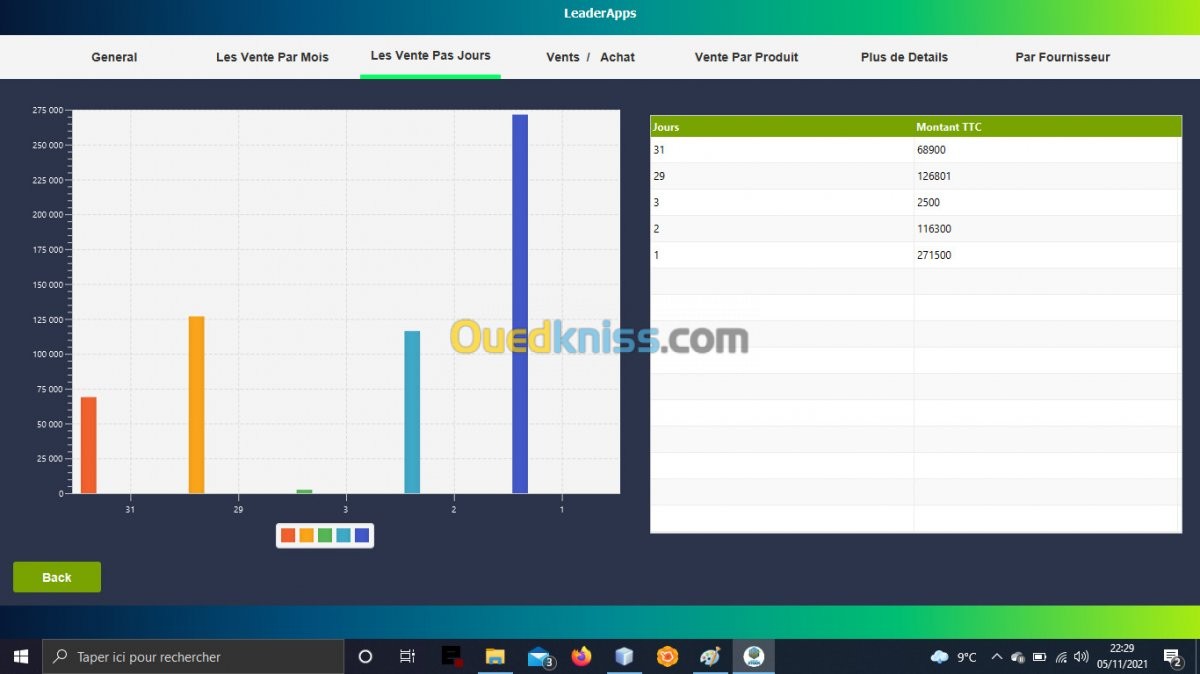Go to Vente Par Produit tab
The image size is (1200, 674).
coord(746,57)
